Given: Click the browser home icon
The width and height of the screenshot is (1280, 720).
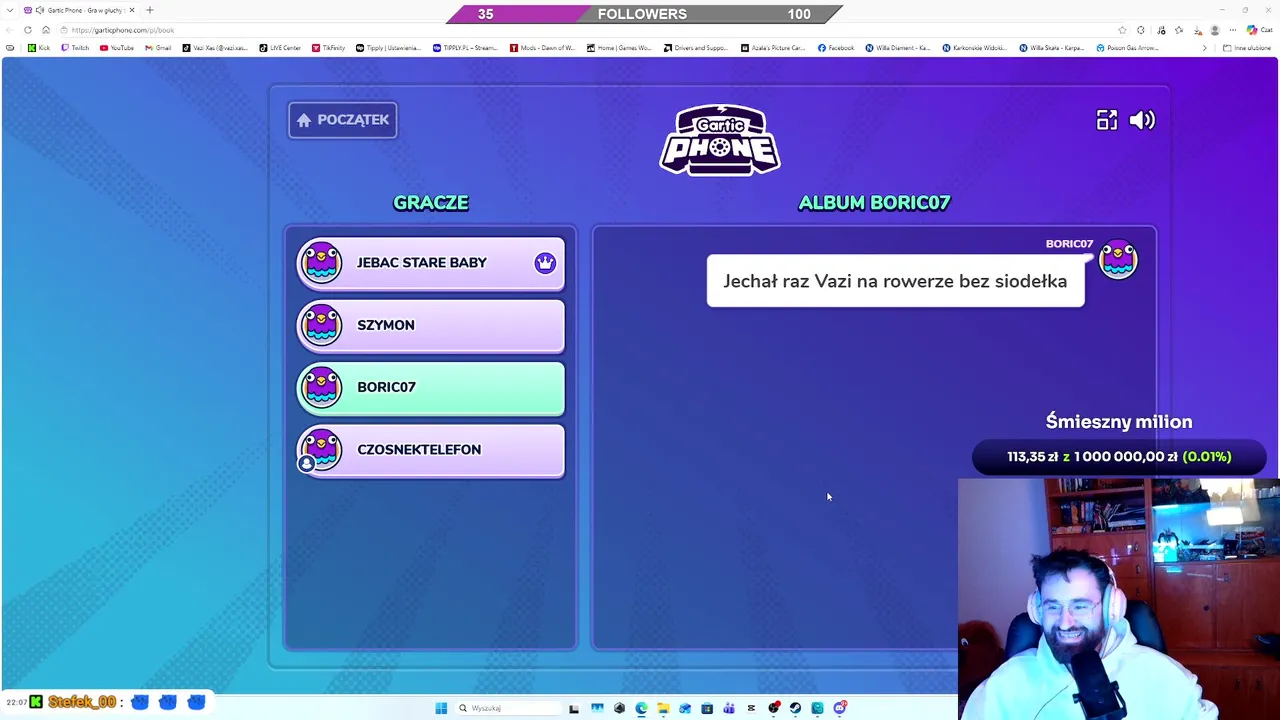Looking at the screenshot, I should (x=46, y=30).
